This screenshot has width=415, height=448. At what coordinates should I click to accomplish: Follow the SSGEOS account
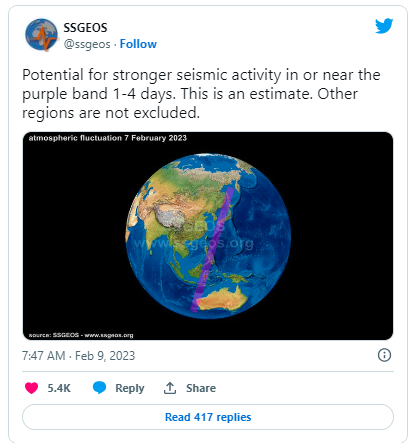pos(138,44)
